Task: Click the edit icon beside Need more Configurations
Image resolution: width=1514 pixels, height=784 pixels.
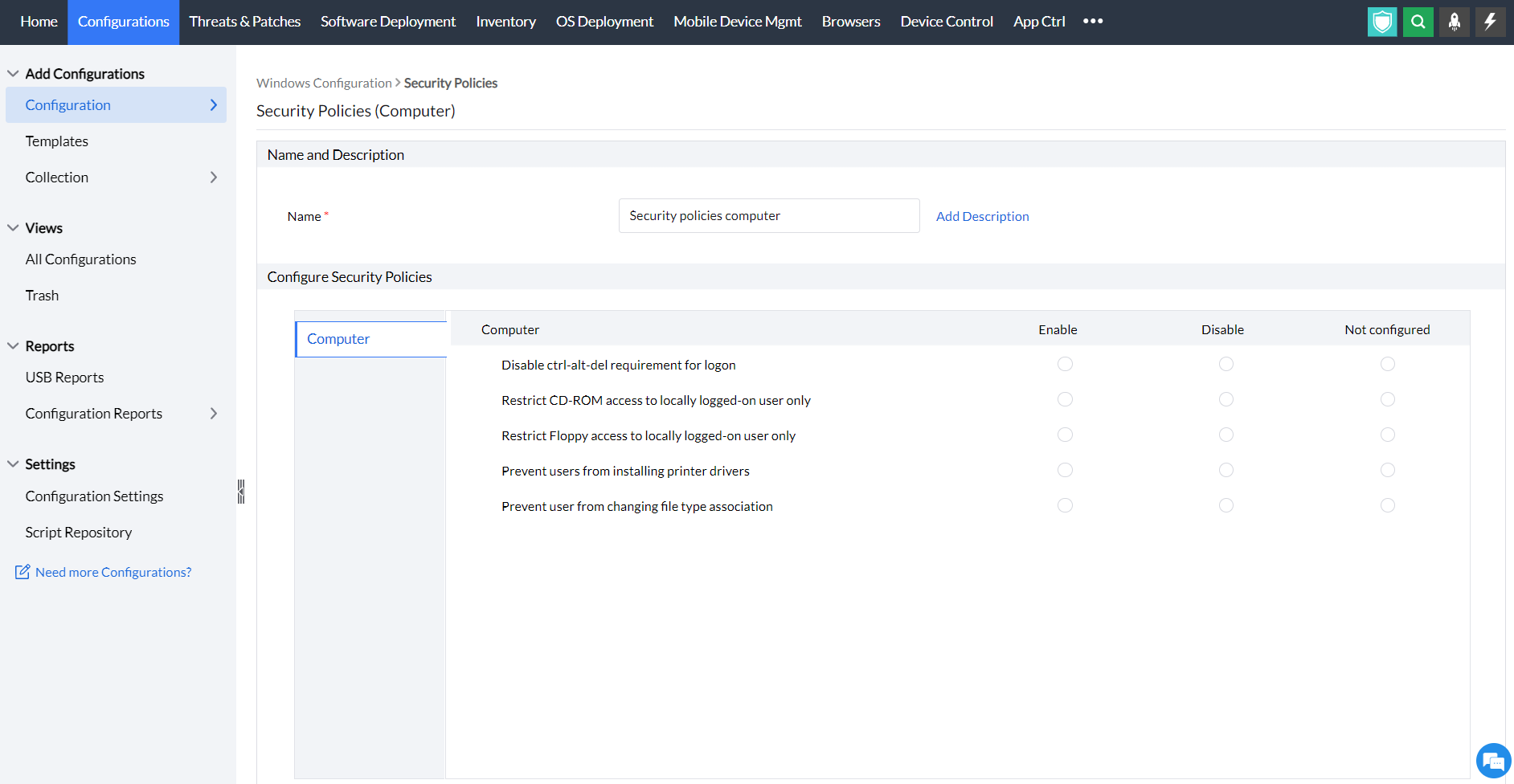Action: click(23, 572)
